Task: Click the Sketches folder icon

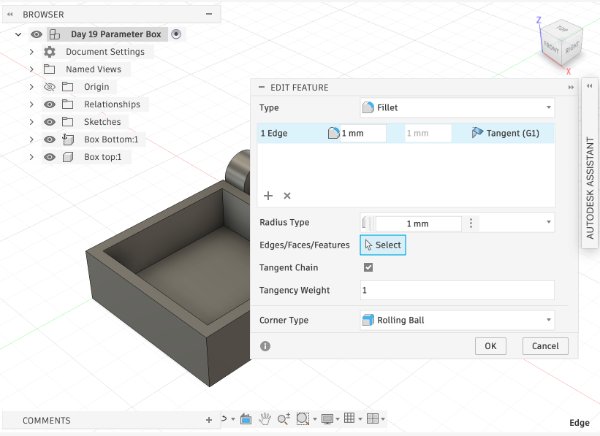Action: [x=68, y=122]
